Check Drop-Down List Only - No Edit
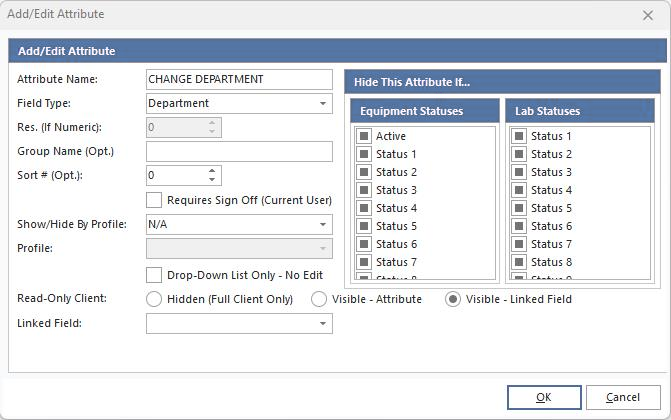Screen dimensions: 671x420 point(154,275)
